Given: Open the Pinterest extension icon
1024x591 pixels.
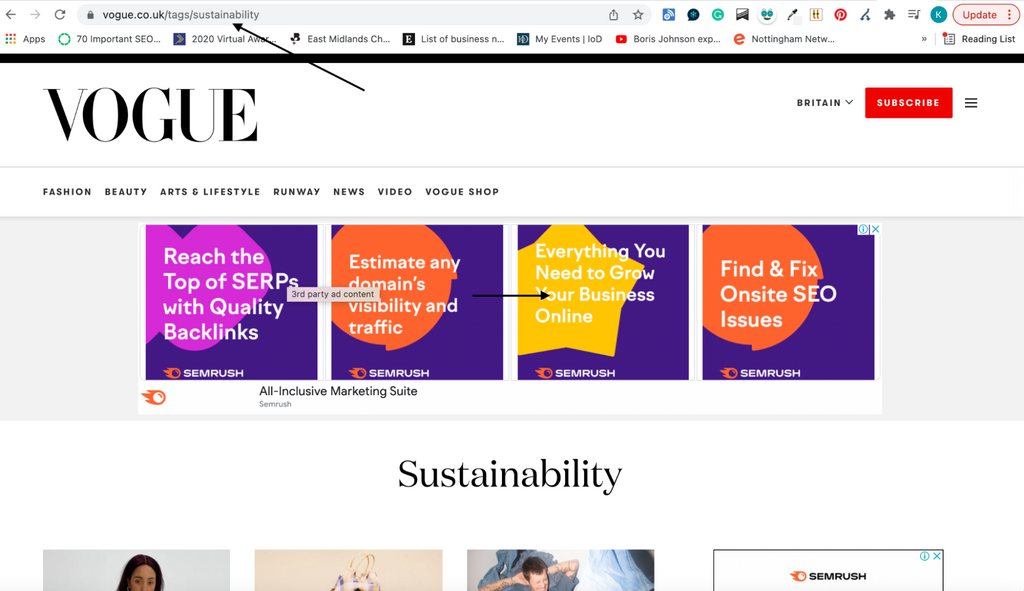Looking at the screenshot, I should tap(840, 15).
